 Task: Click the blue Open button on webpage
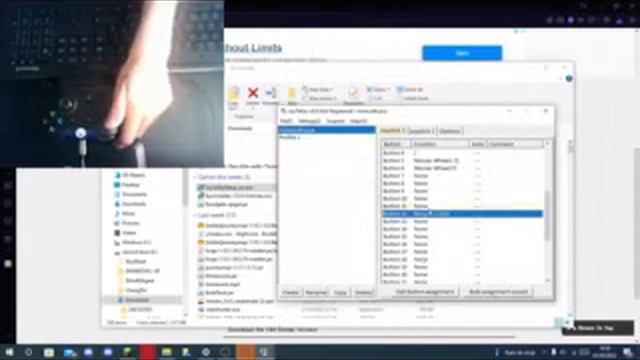click(462, 53)
